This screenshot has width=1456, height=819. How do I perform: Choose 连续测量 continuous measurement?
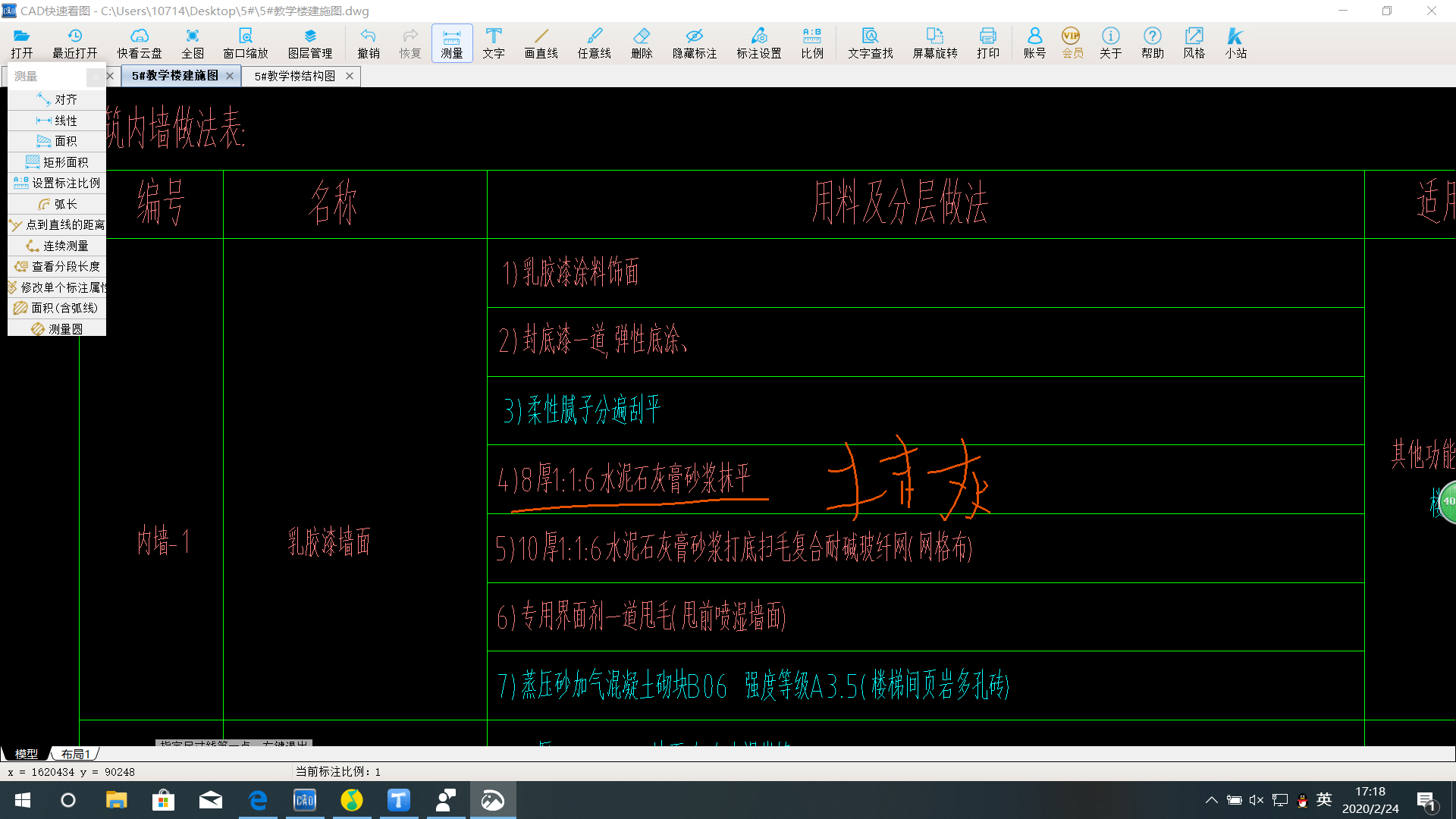(x=57, y=246)
